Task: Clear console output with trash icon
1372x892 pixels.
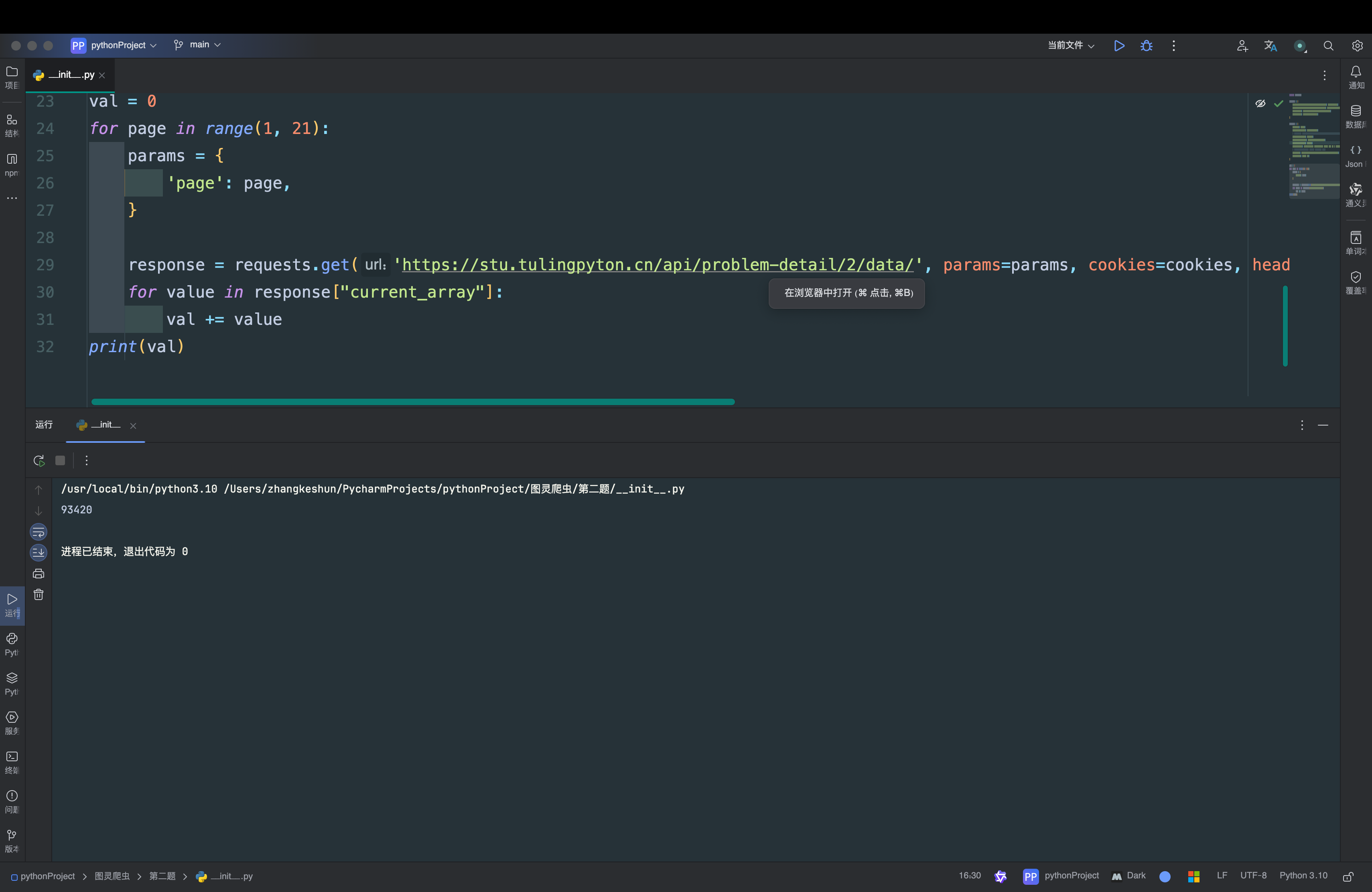Action: (39, 595)
